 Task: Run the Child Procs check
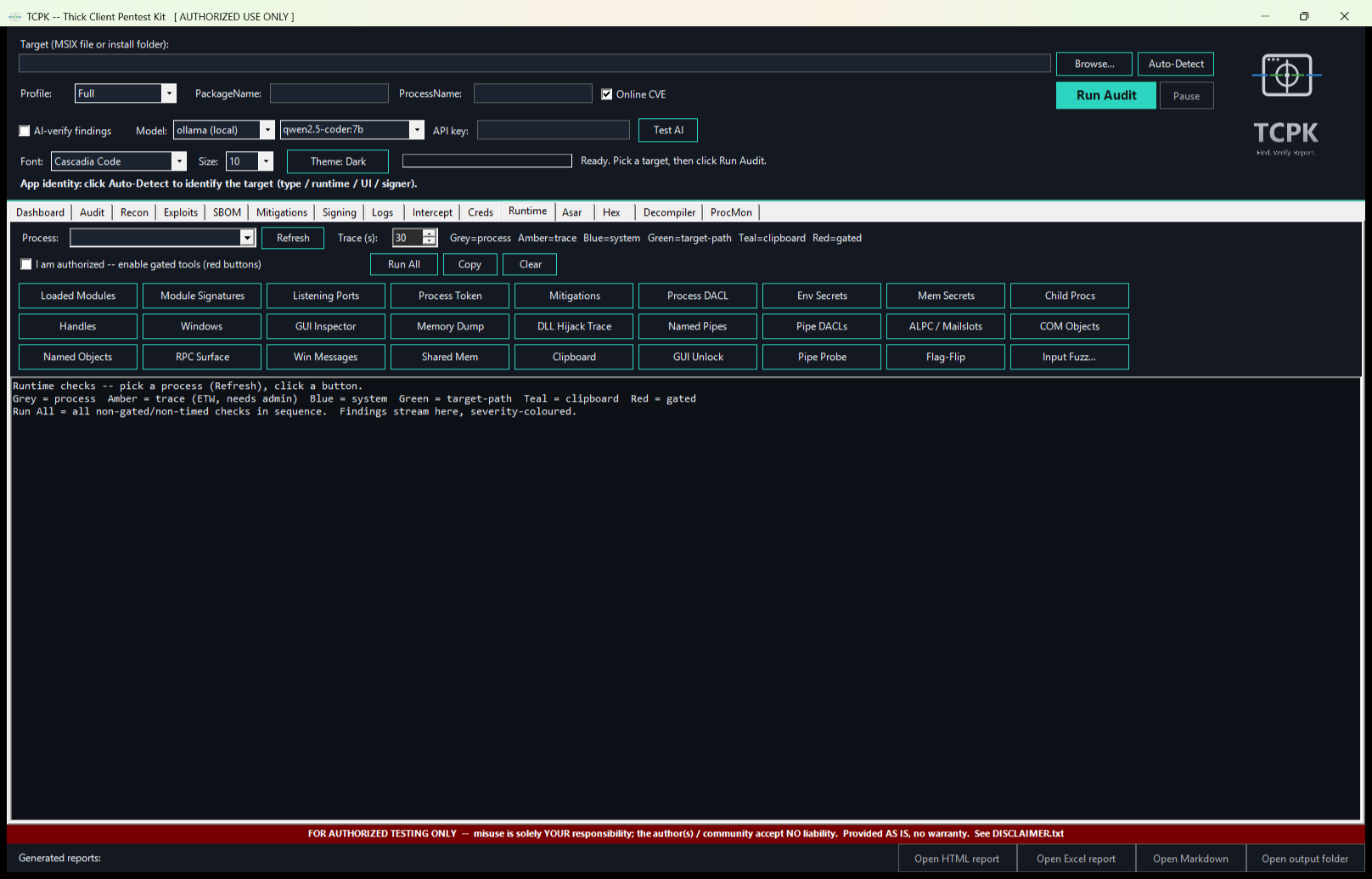[1070, 296]
